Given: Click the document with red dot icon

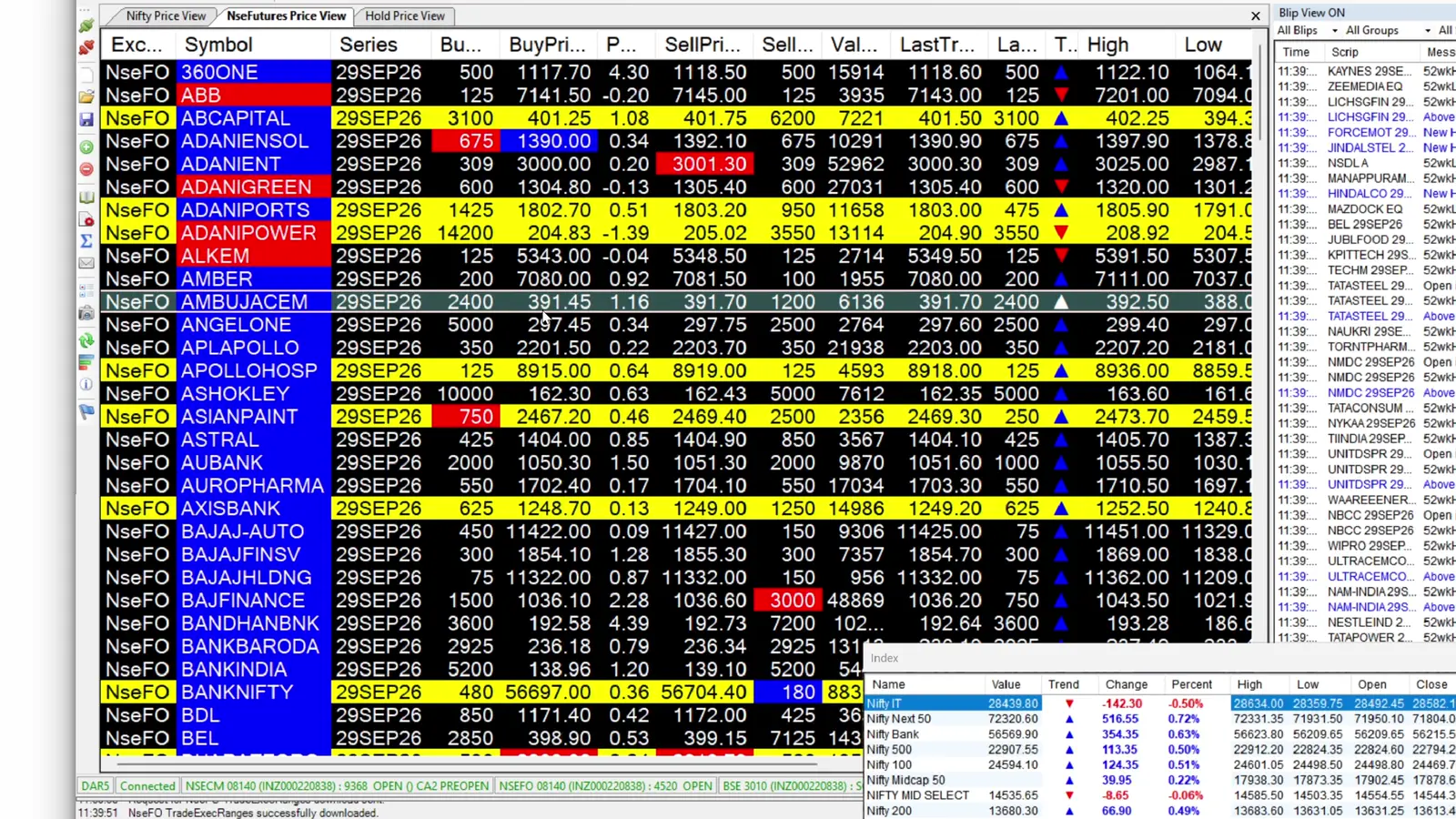Looking at the screenshot, I should 86,219.
